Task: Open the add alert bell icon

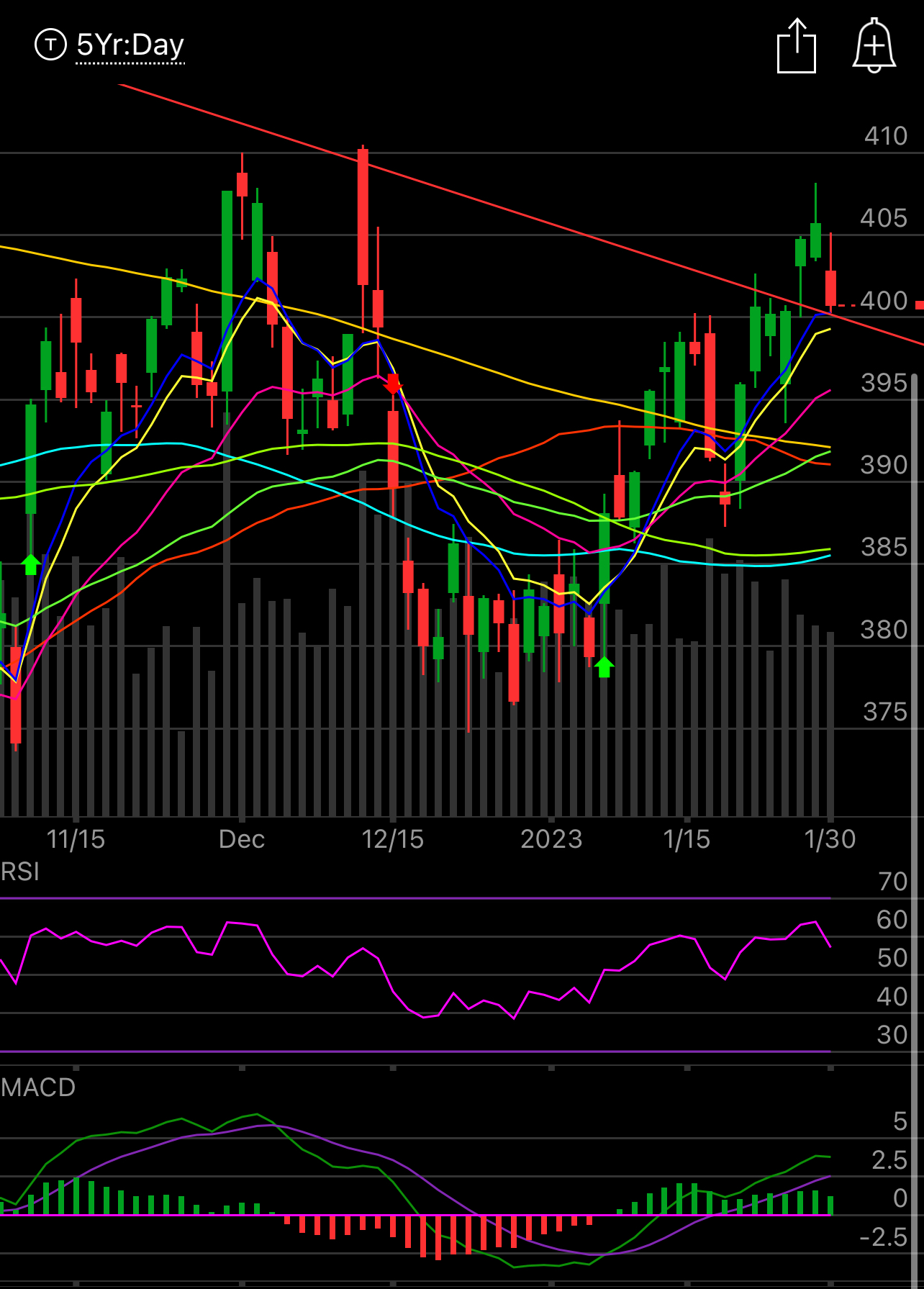Action: click(x=874, y=45)
